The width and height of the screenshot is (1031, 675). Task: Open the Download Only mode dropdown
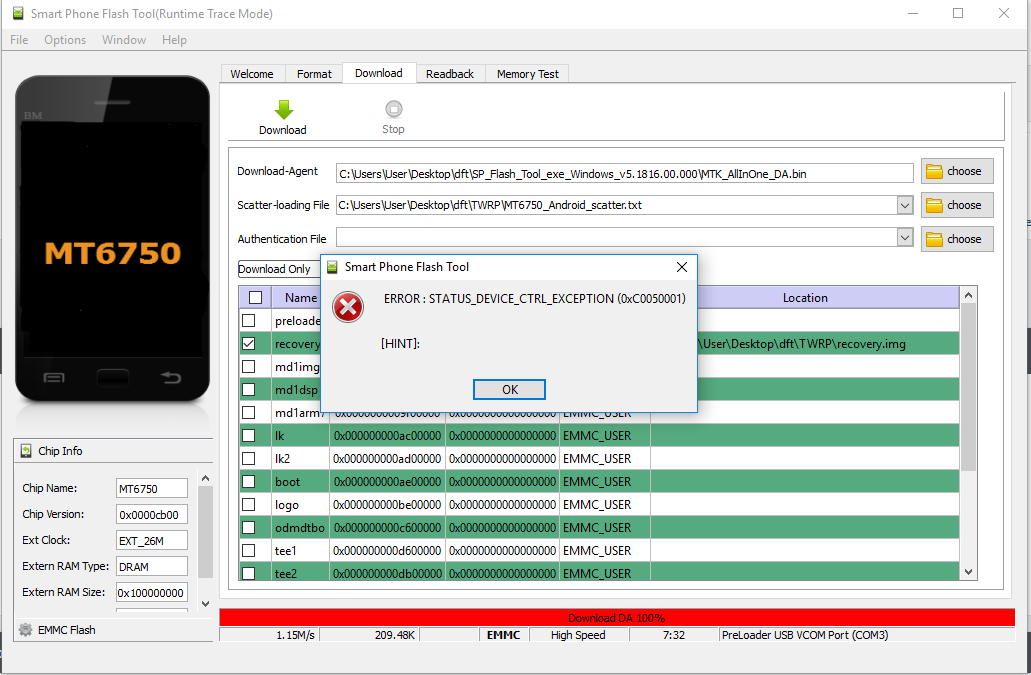(276, 269)
